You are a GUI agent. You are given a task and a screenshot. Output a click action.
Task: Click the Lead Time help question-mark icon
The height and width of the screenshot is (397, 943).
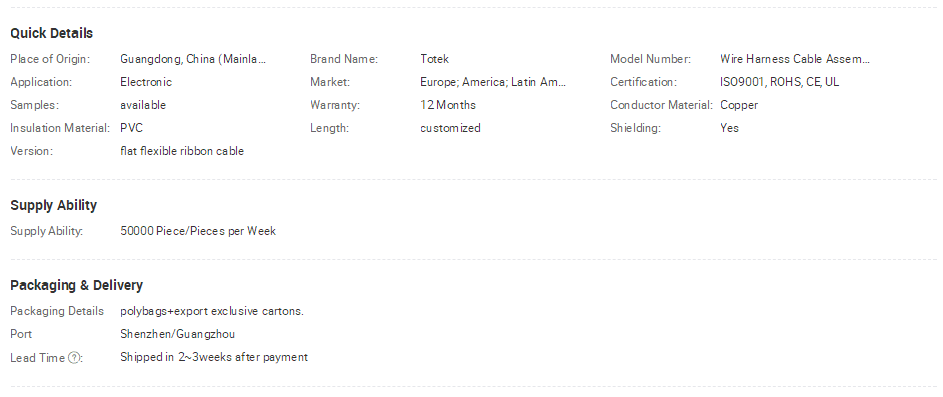tap(74, 358)
